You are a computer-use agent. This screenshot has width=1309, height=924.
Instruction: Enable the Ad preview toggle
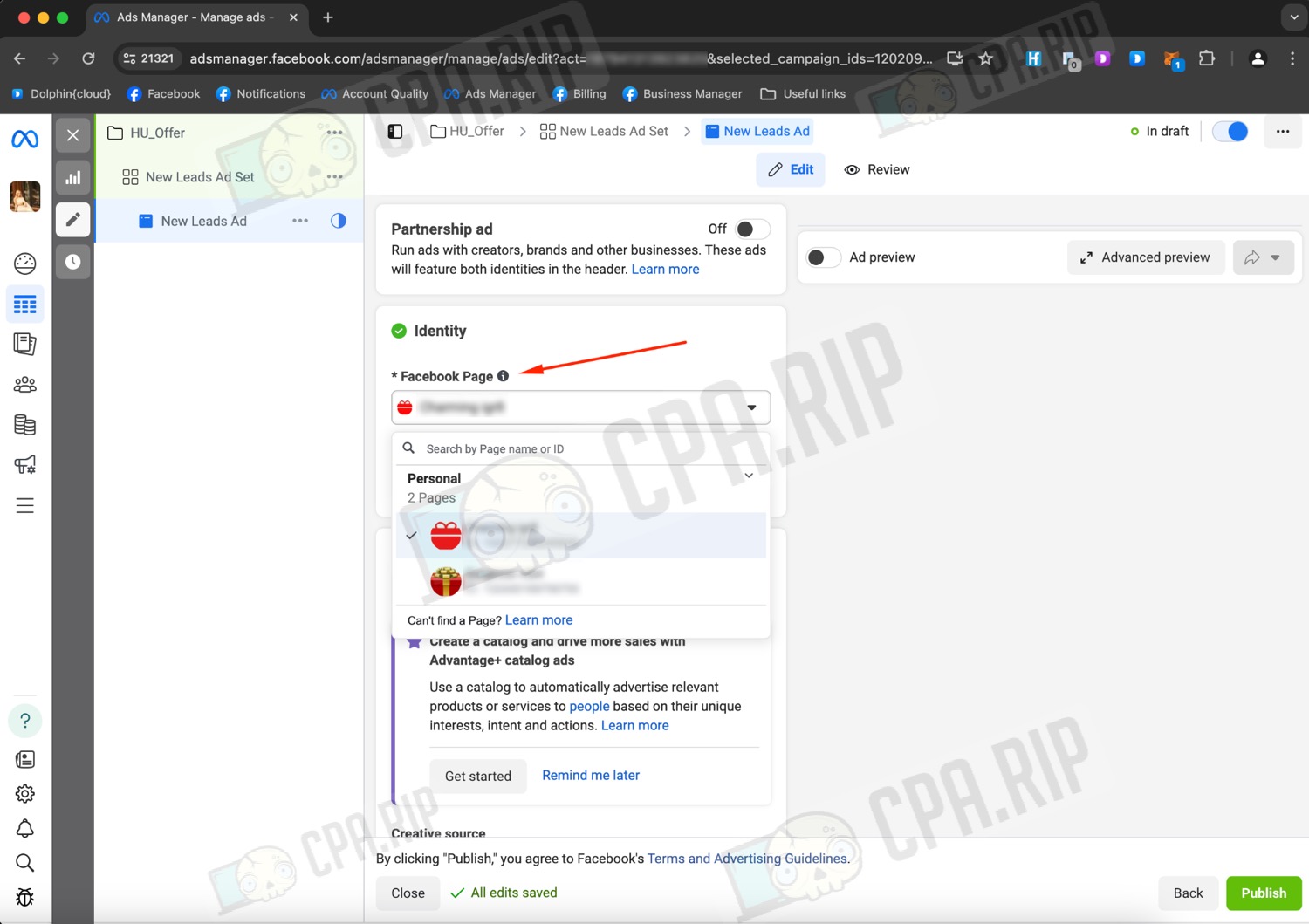point(823,257)
